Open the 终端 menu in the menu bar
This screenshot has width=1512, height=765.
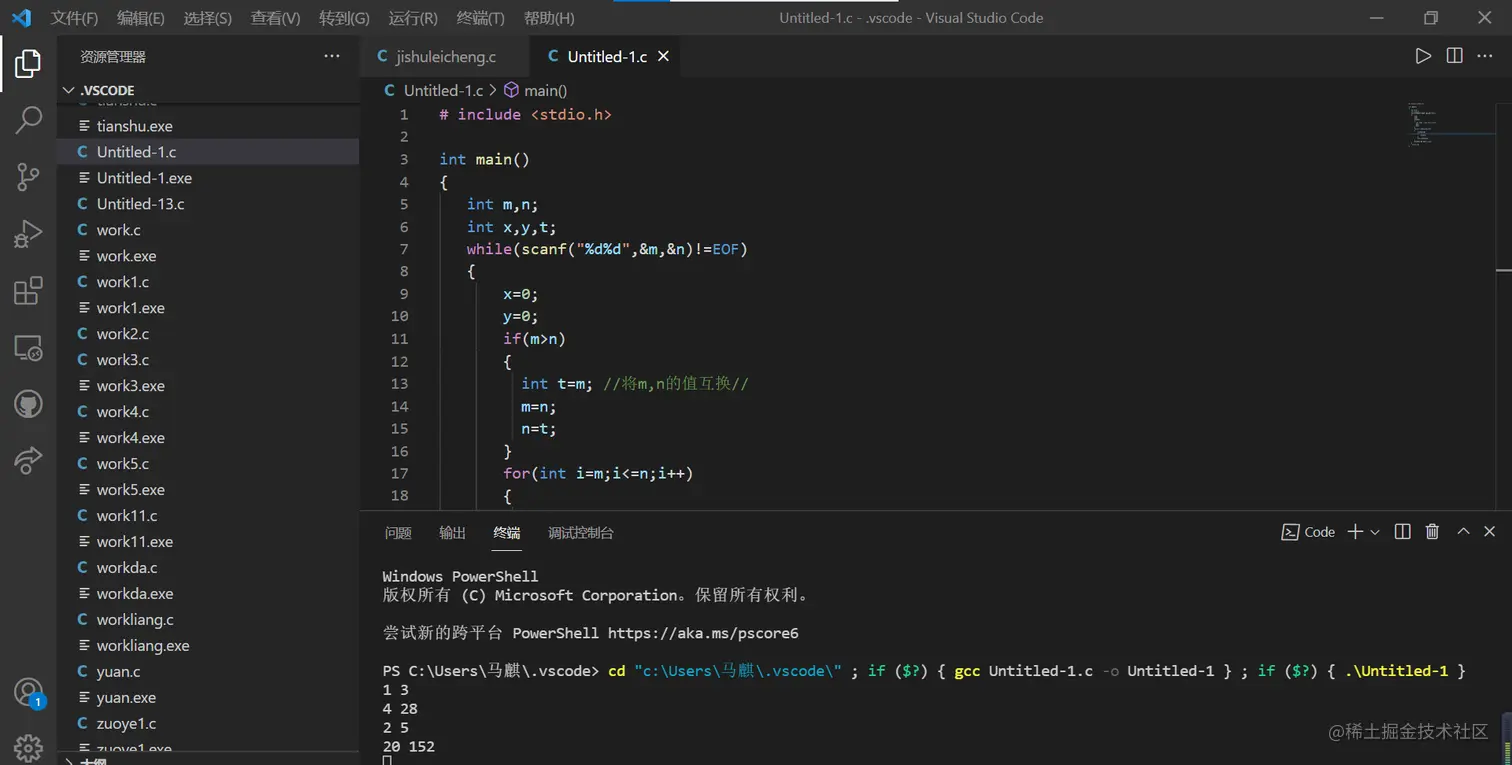point(478,17)
